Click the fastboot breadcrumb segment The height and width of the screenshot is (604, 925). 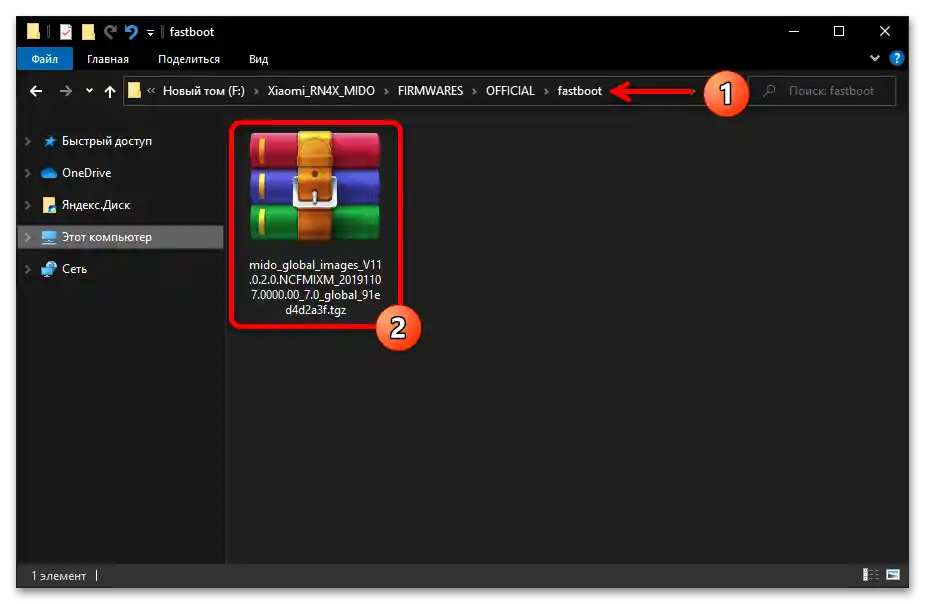579,91
